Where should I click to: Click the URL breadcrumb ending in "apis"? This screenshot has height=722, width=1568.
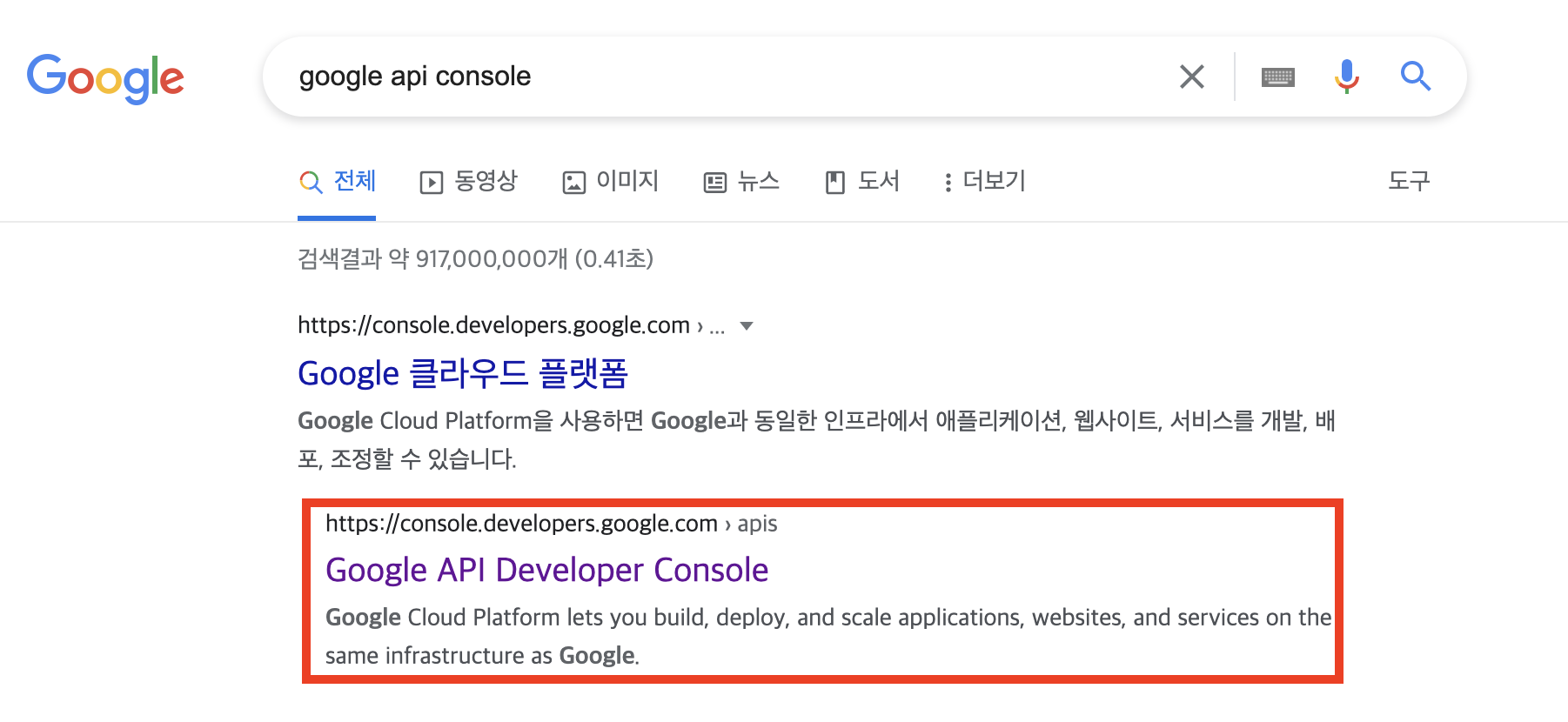551,524
